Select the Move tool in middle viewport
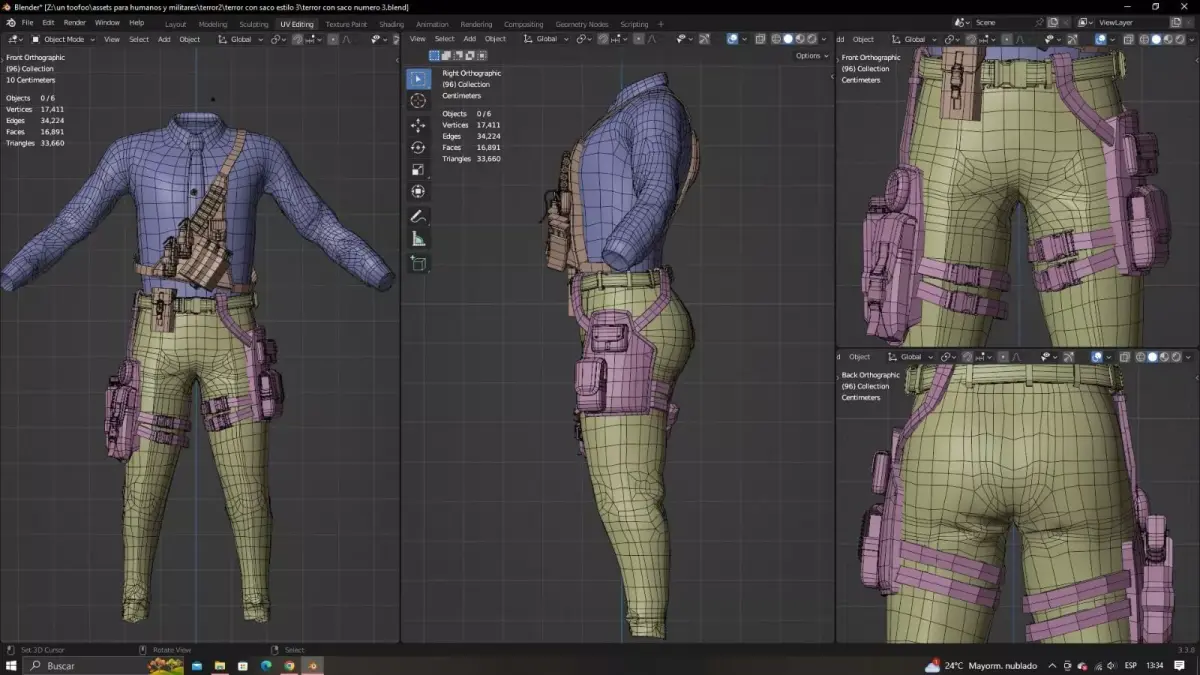The width and height of the screenshot is (1200, 675). point(418,126)
